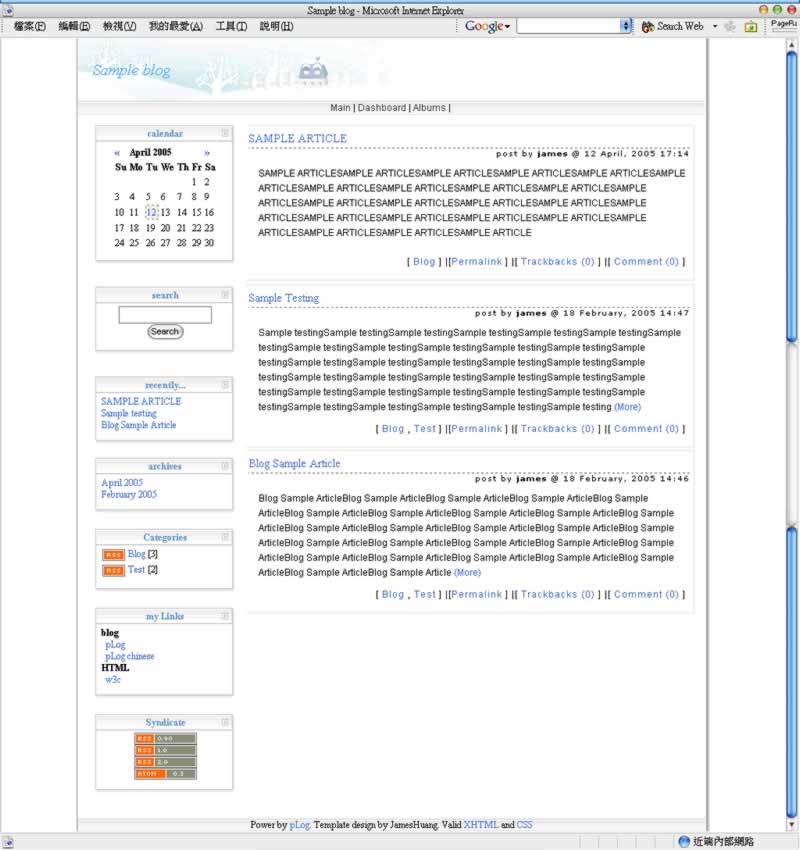Viewport: 800px width, 850px height.
Task: Click the Google toolbar search field
Action: pyautogui.click(x=569, y=26)
